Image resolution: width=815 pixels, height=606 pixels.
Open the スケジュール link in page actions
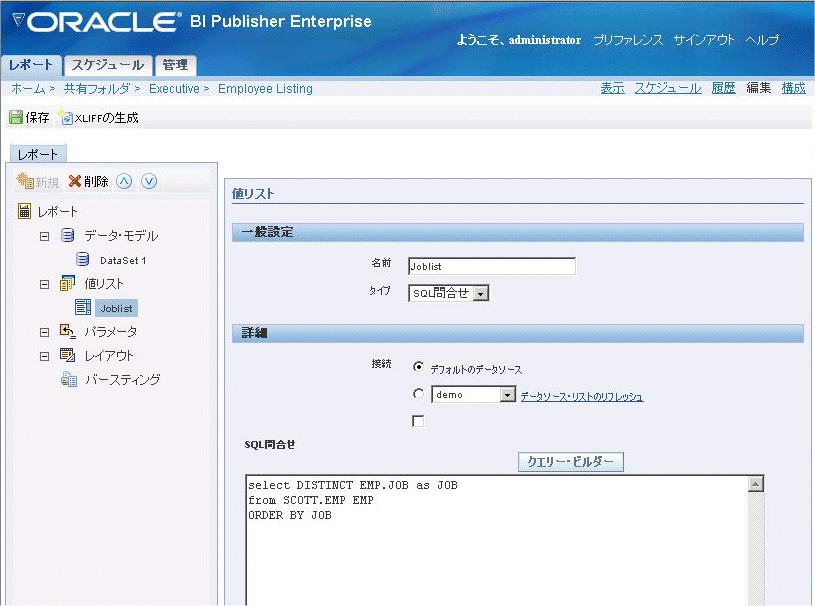(x=668, y=88)
